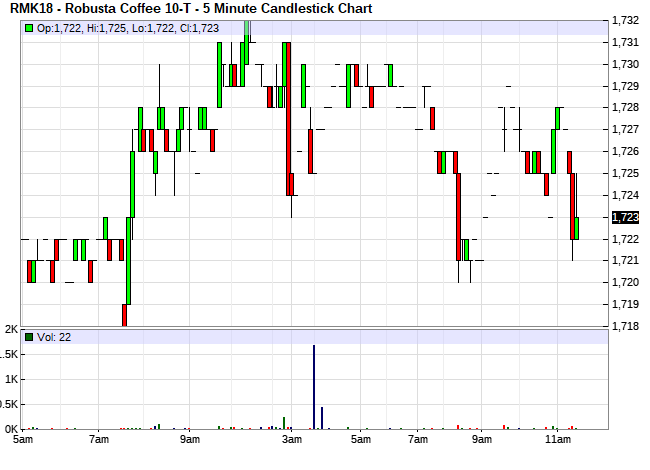This screenshot has height=470, width=650.
Task: Click the 1,721 price axis label
Action: point(626,260)
